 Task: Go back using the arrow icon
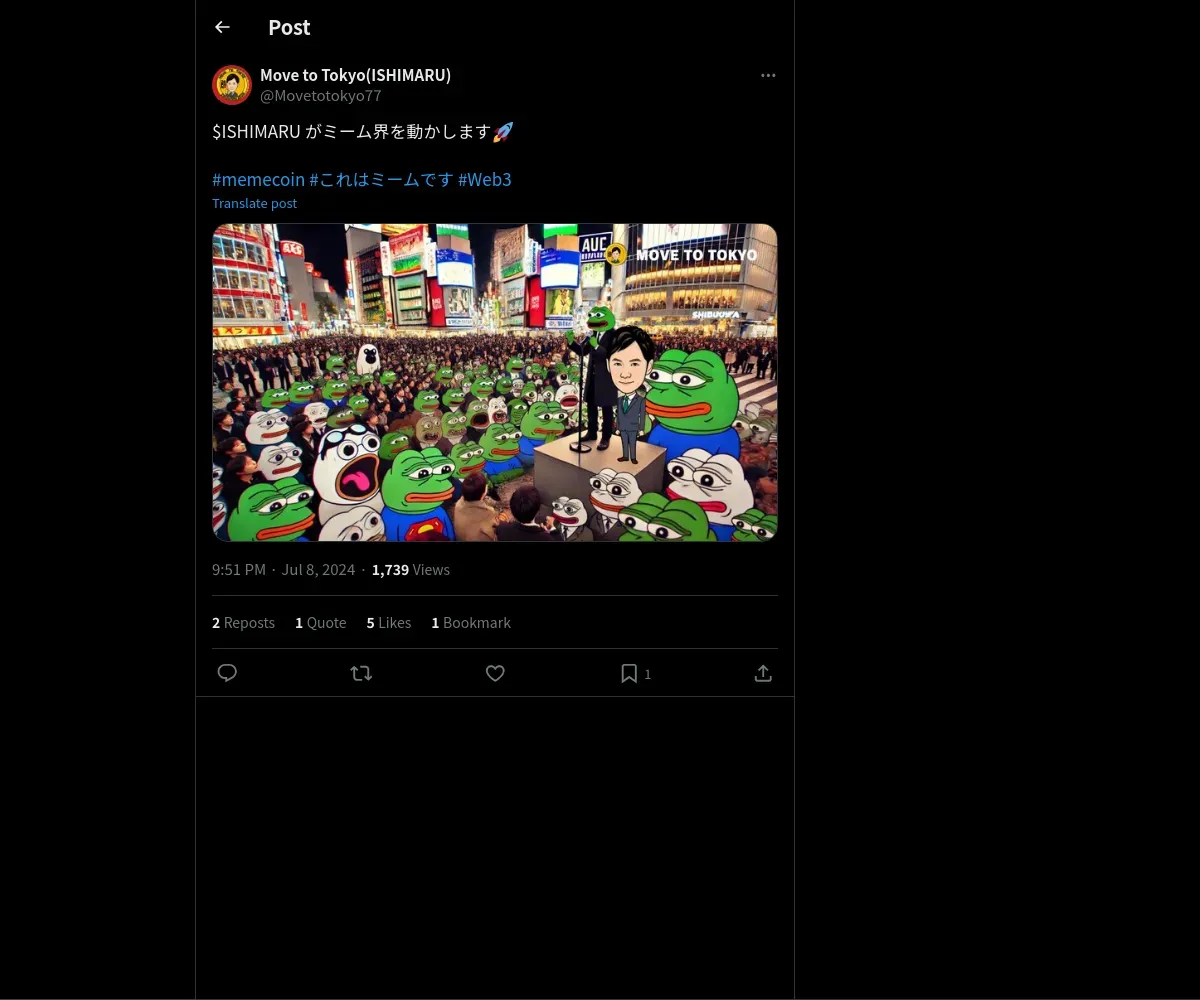click(222, 27)
